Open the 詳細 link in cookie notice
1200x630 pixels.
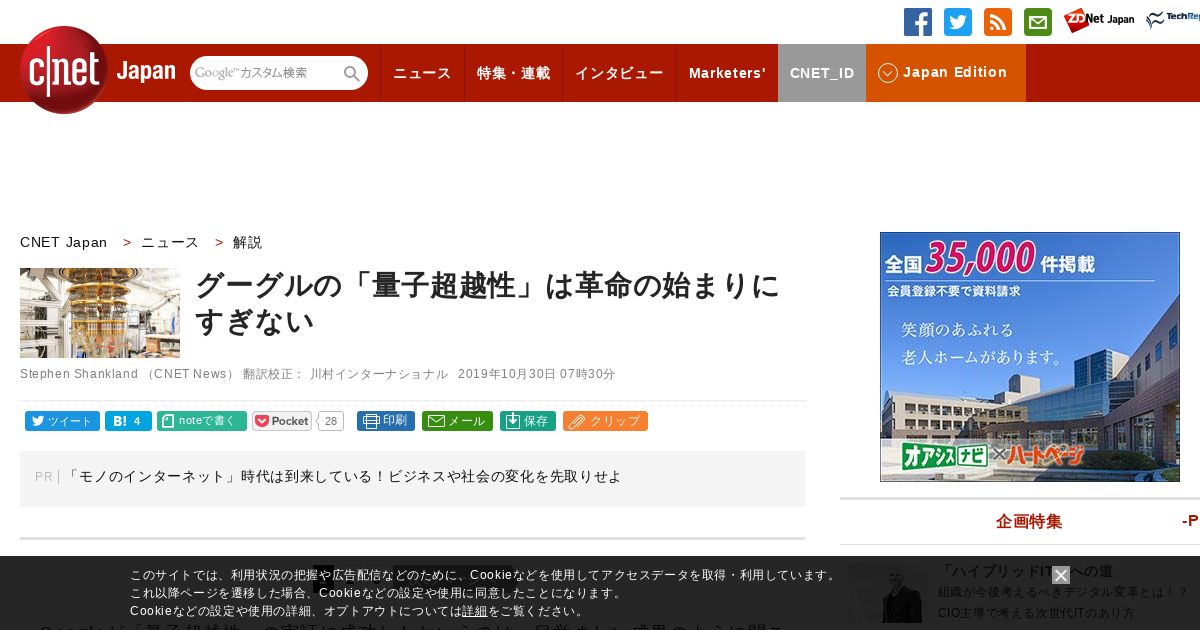click(x=475, y=611)
